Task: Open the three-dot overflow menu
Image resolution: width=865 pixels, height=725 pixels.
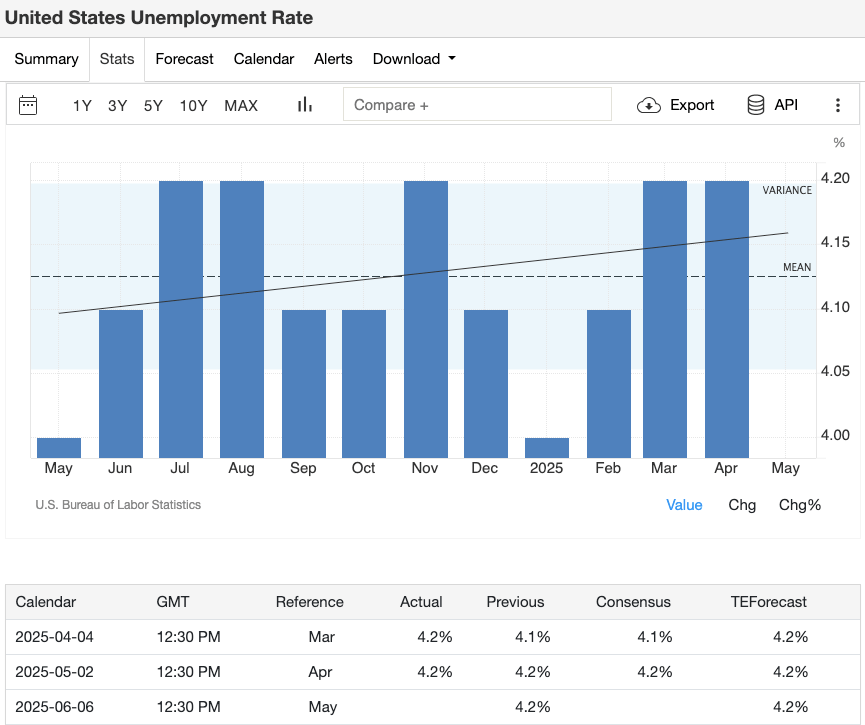Action: (x=838, y=104)
